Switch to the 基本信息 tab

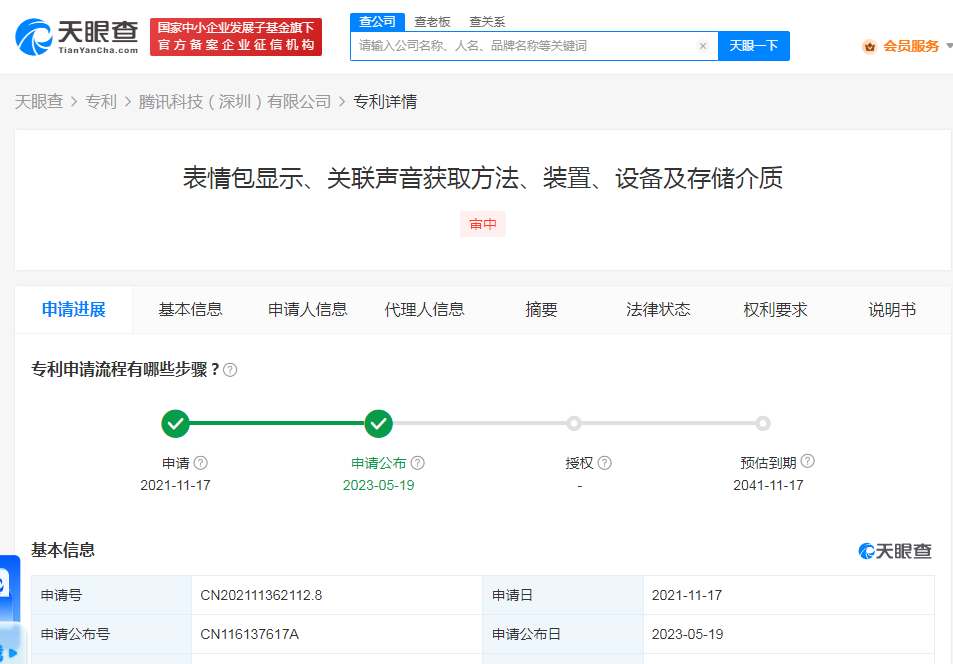pyautogui.click(x=190, y=310)
